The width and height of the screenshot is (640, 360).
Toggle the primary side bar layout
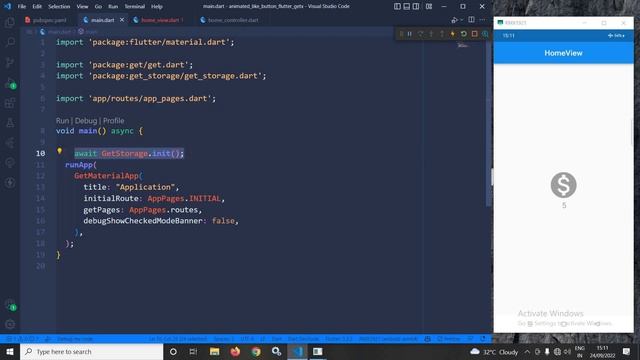[397, 6]
